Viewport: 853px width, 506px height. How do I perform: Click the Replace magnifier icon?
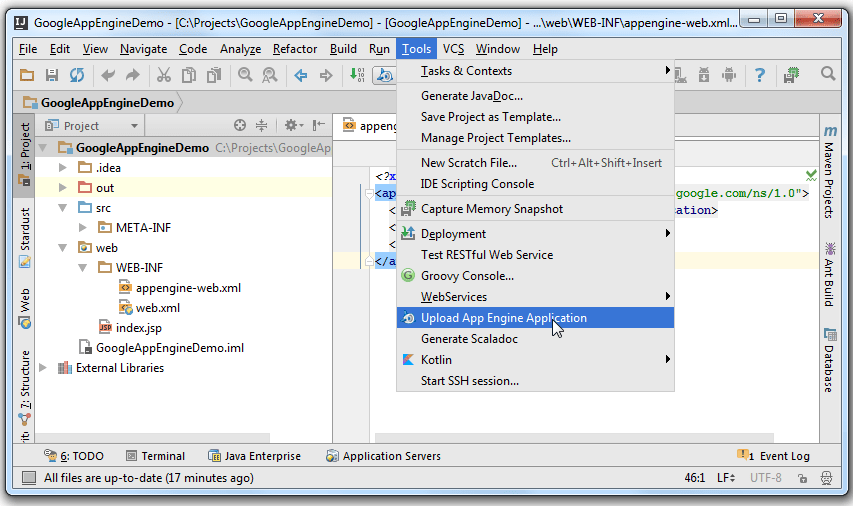(270, 75)
